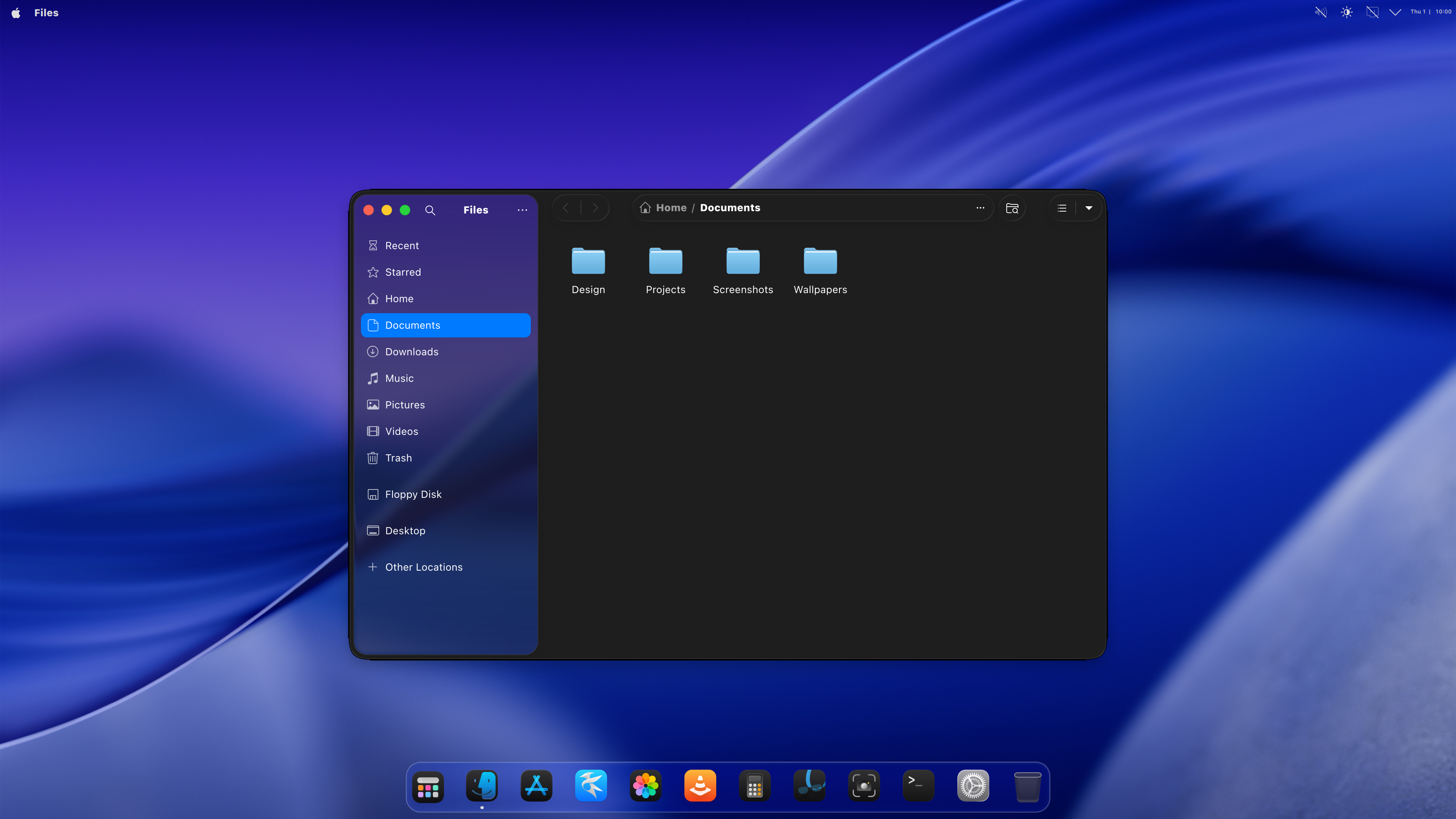Open the Files menu in the menu bar
The height and width of the screenshot is (819, 1456).
(46, 13)
